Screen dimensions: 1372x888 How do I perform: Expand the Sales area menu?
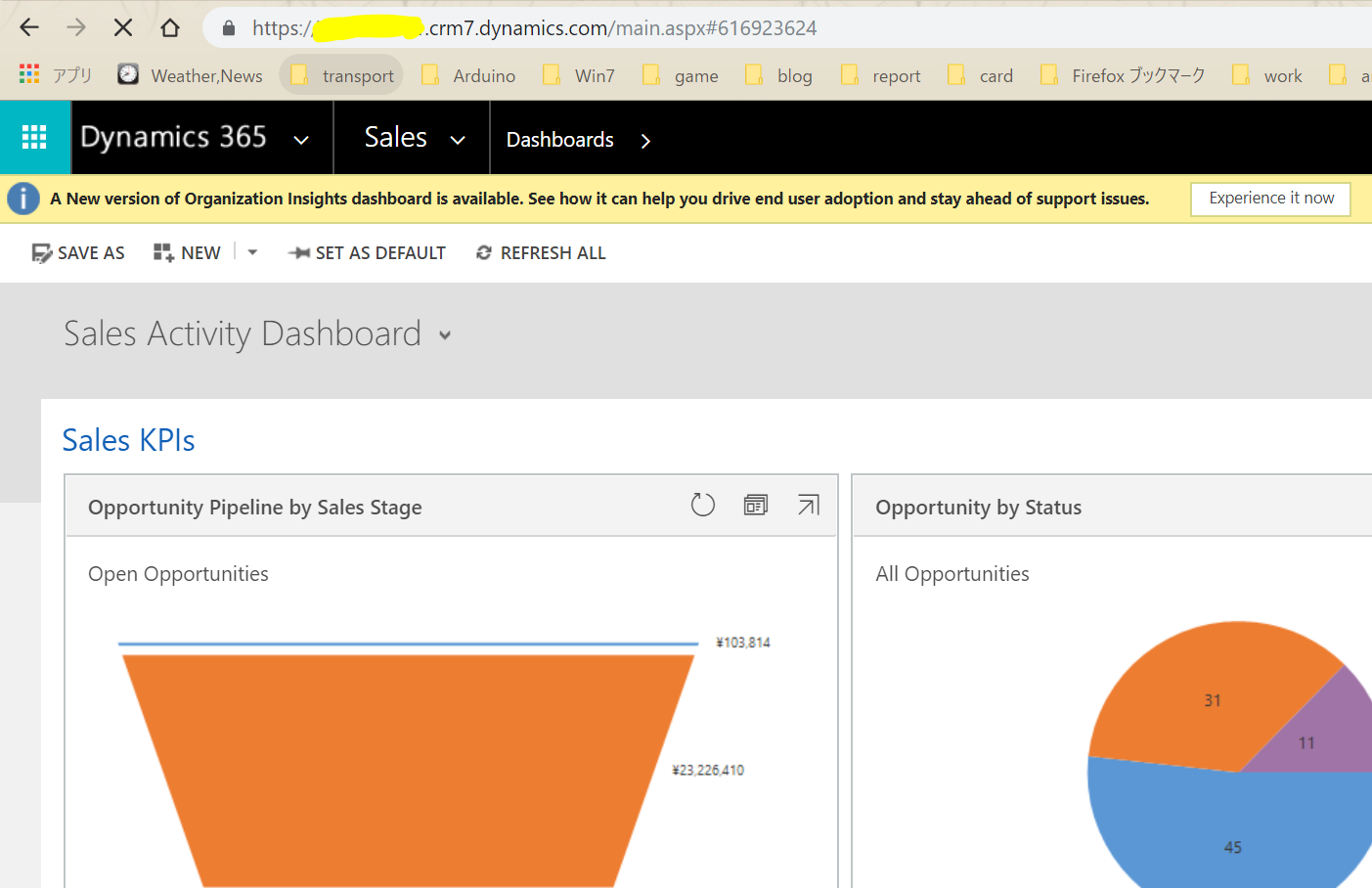[x=459, y=139]
